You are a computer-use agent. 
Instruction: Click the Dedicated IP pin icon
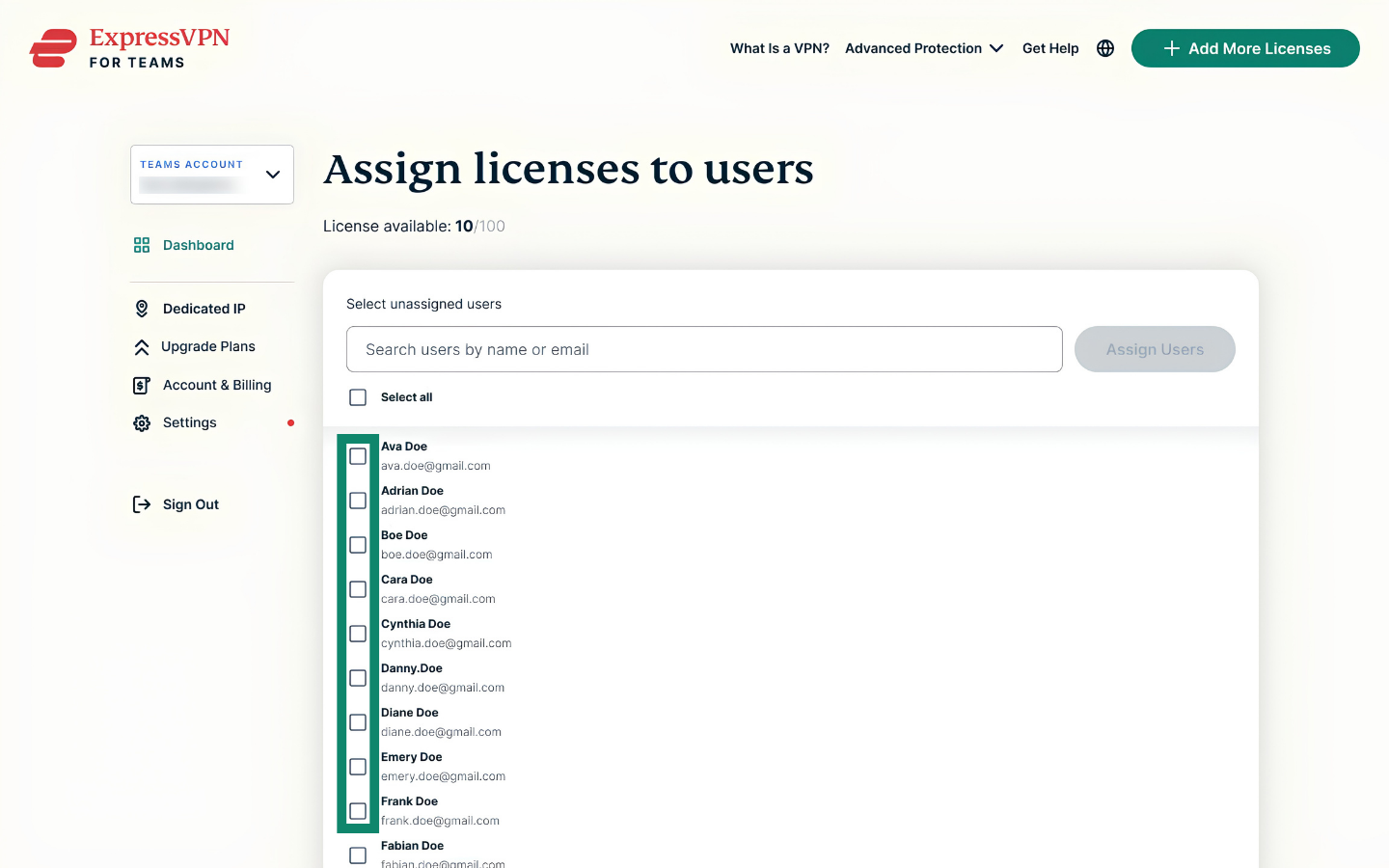coord(142,309)
